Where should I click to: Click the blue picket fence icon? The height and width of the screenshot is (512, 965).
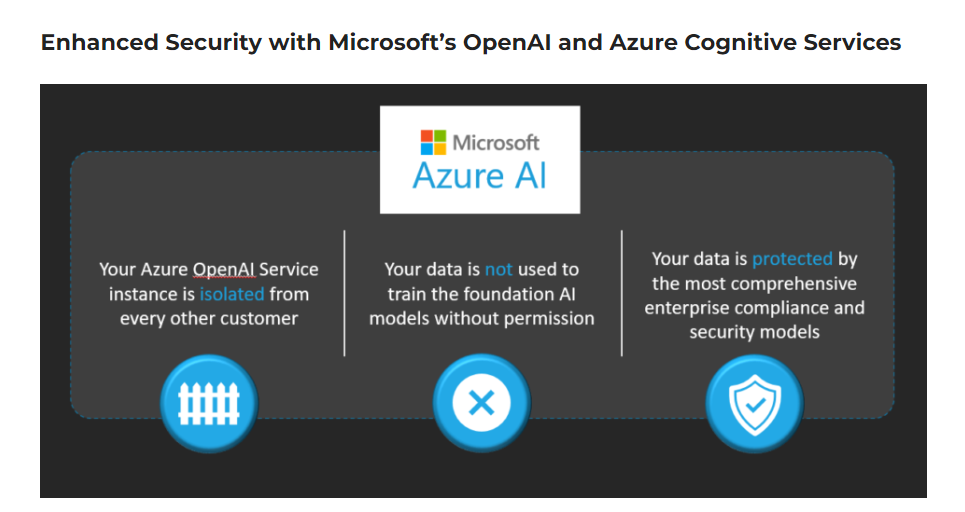tap(209, 403)
